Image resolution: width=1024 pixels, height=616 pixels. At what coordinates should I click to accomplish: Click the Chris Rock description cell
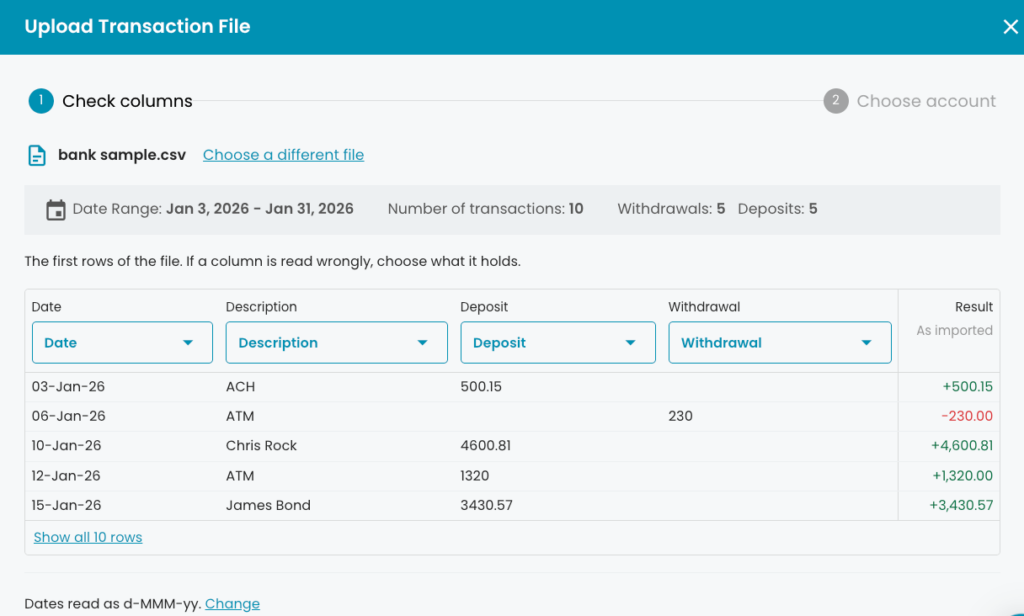(x=261, y=446)
